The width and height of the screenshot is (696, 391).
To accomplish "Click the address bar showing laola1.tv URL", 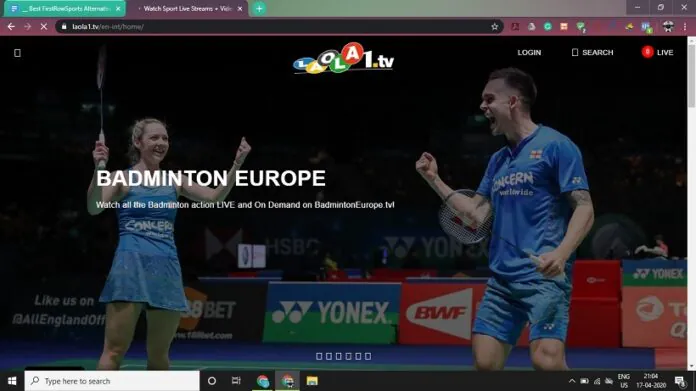I will tap(280, 27).
